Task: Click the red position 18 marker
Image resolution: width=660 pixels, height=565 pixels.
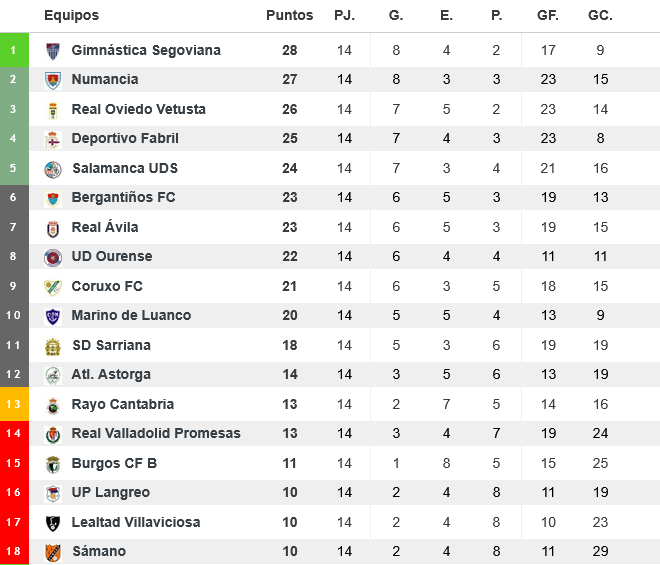Action: tap(14, 552)
